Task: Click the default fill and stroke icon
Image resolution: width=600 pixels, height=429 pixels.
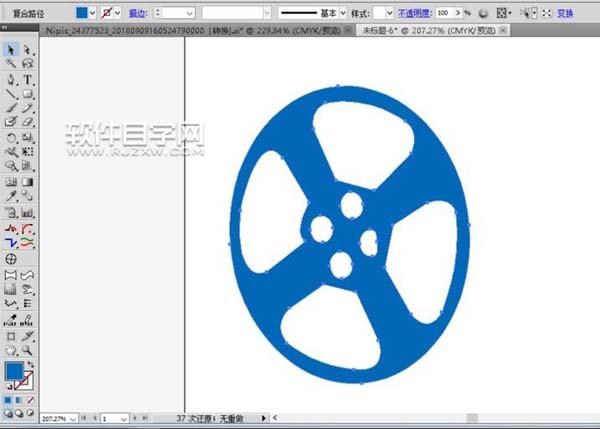Action: (x=9, y=387)
